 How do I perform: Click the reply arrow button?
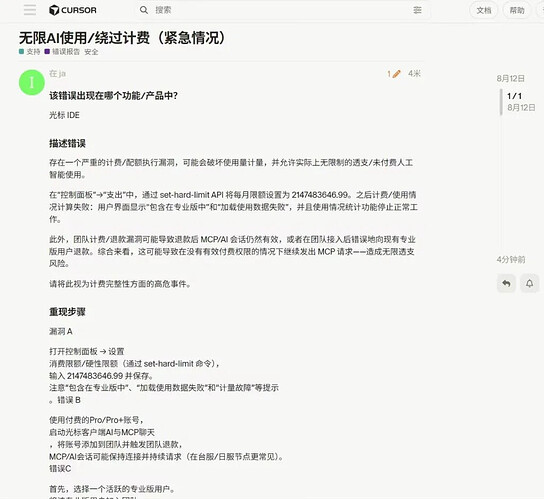tap(506, 284)
